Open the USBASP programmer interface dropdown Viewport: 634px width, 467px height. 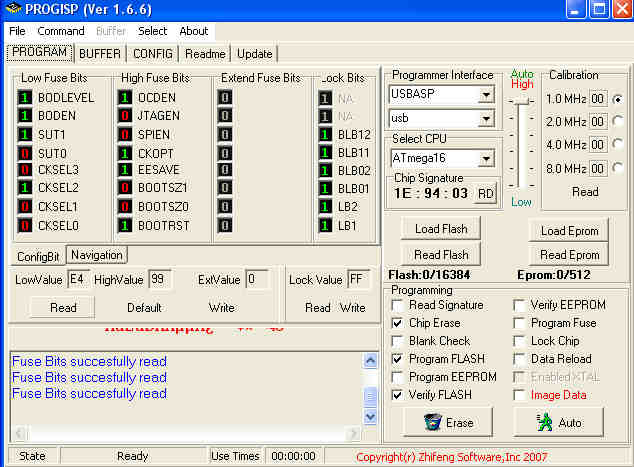pos(486,95)
